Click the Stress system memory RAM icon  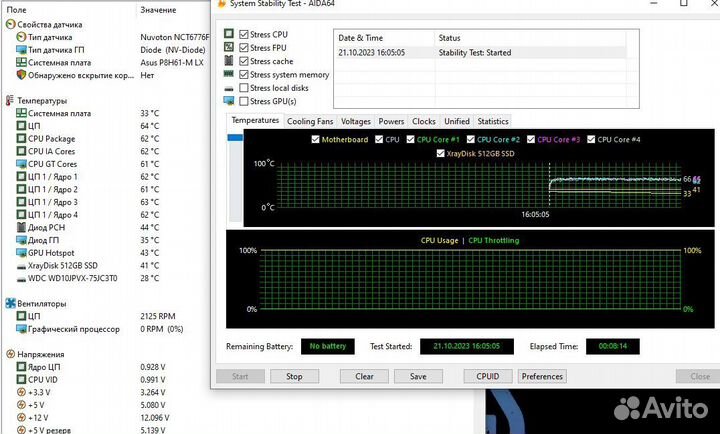pyautogui.click(x=229, y=73)
